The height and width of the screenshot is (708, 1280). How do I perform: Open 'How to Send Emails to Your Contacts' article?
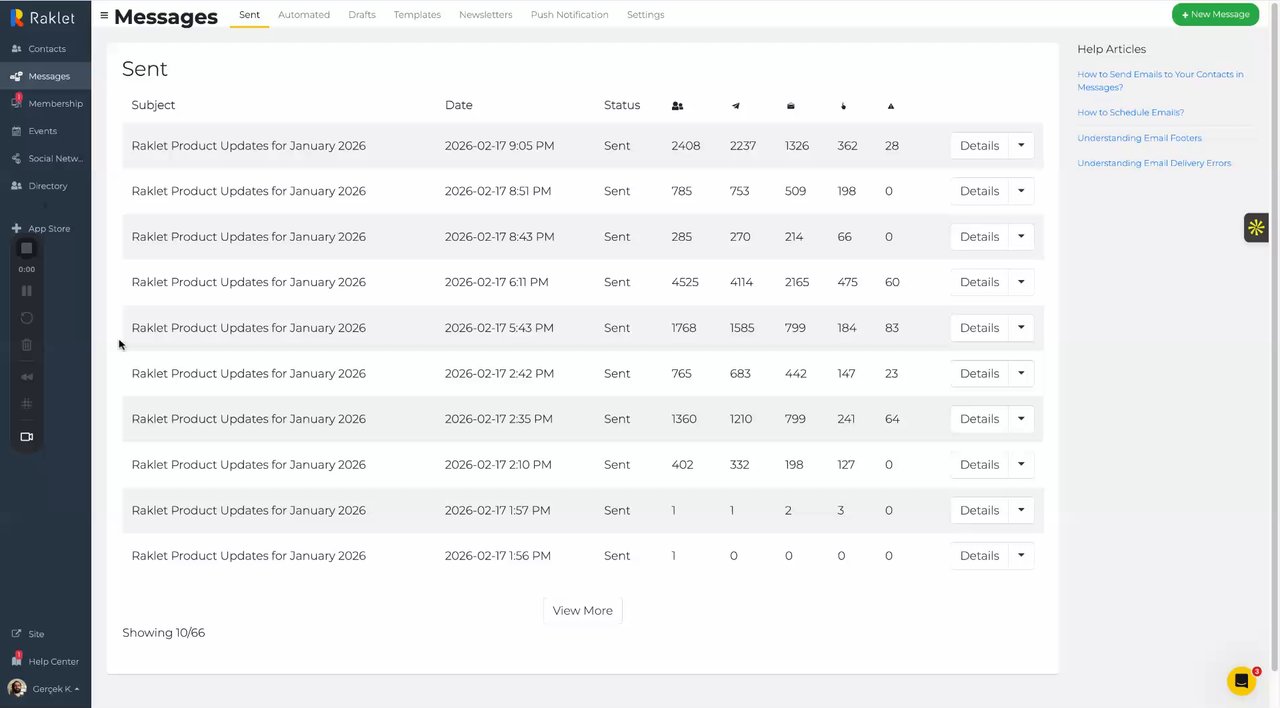tap(1160, 81)
